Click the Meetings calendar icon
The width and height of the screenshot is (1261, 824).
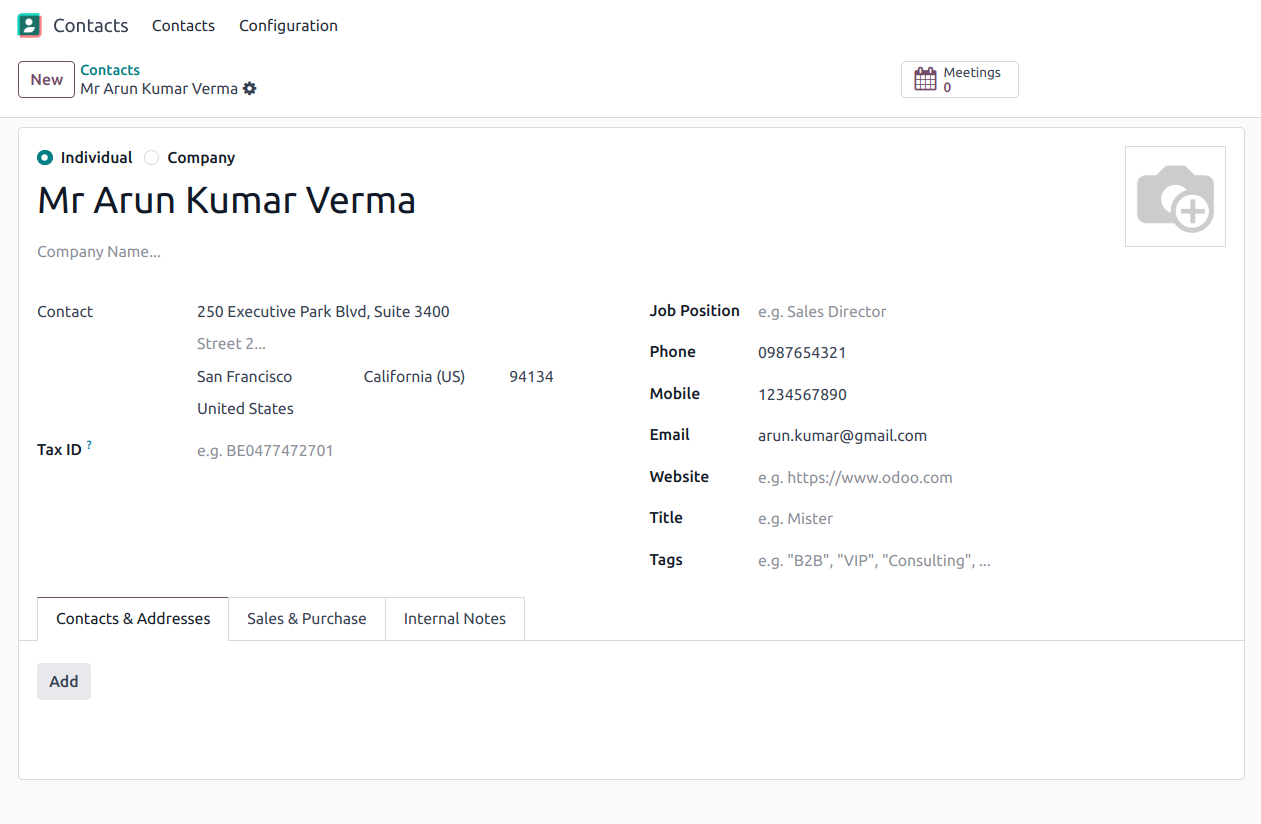tap(925, 80)
